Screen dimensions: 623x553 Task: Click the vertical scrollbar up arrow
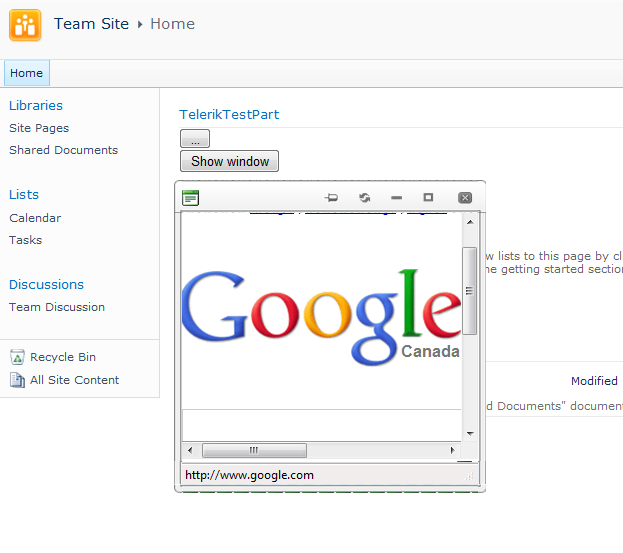[470, 222]
